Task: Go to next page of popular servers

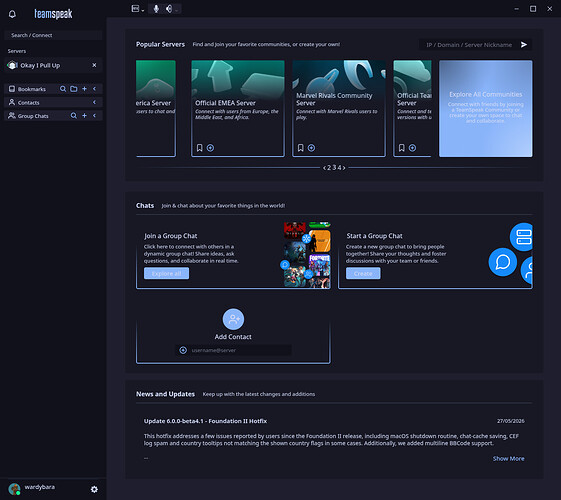Action: pos(344,168)
